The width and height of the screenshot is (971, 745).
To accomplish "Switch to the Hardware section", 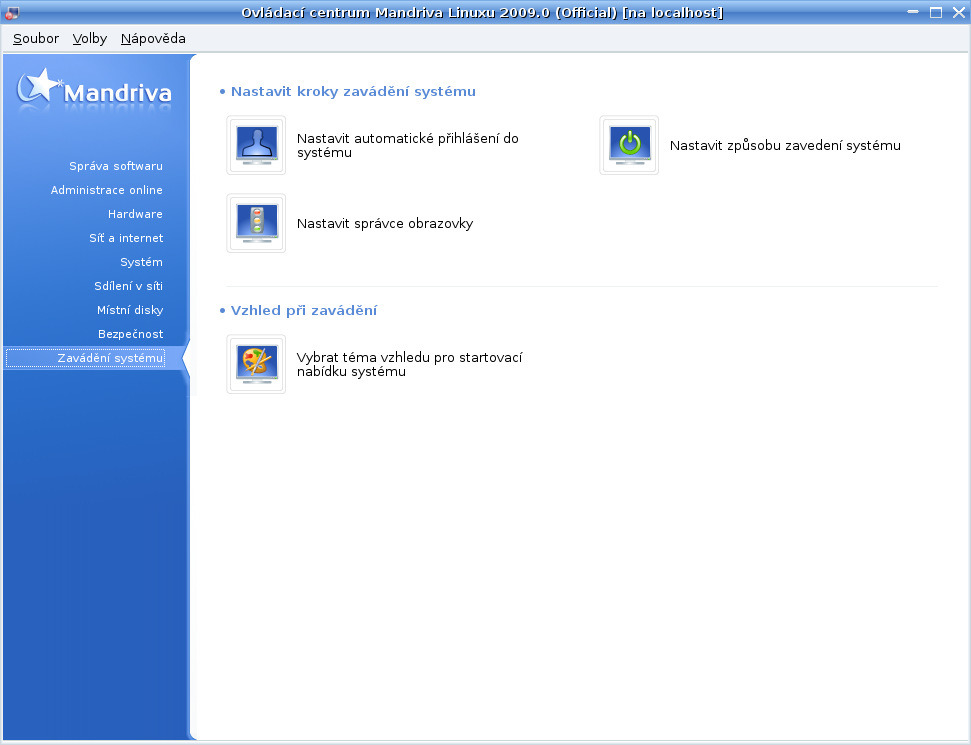I will click(135, 214).
